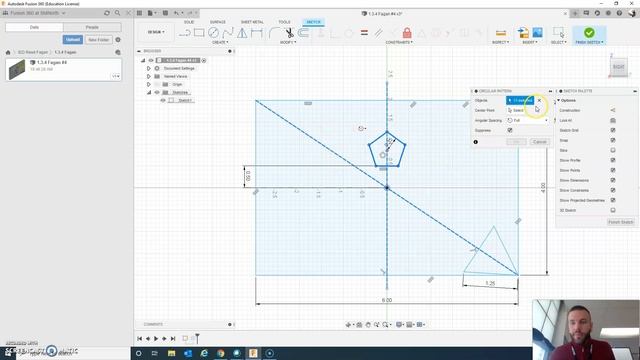Enable the 3D Sketch checkbox
Viewport: 640px width, 360px height.
(613, 210)
